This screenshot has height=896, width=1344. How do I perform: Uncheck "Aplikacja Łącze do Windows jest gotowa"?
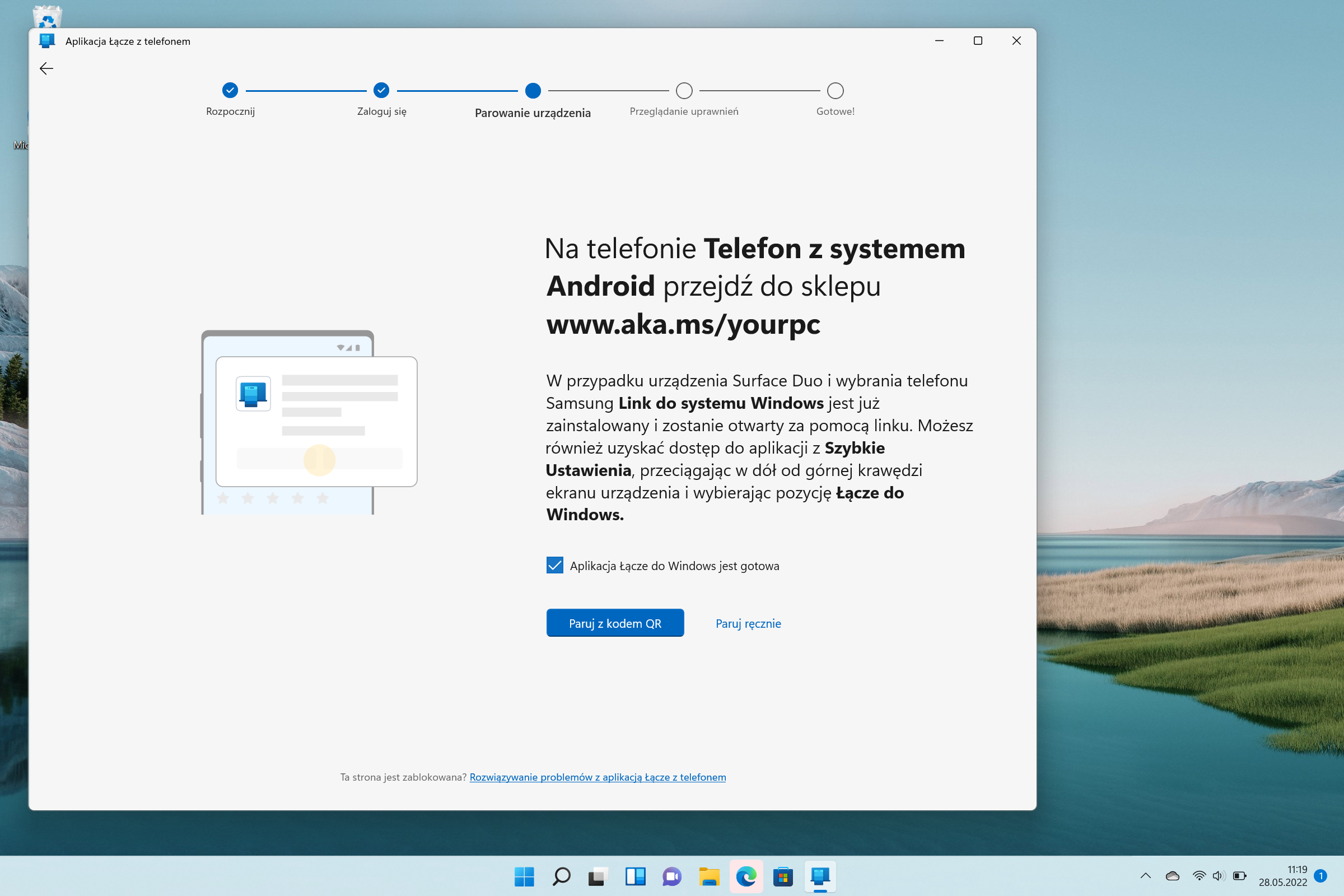[554, 566]
